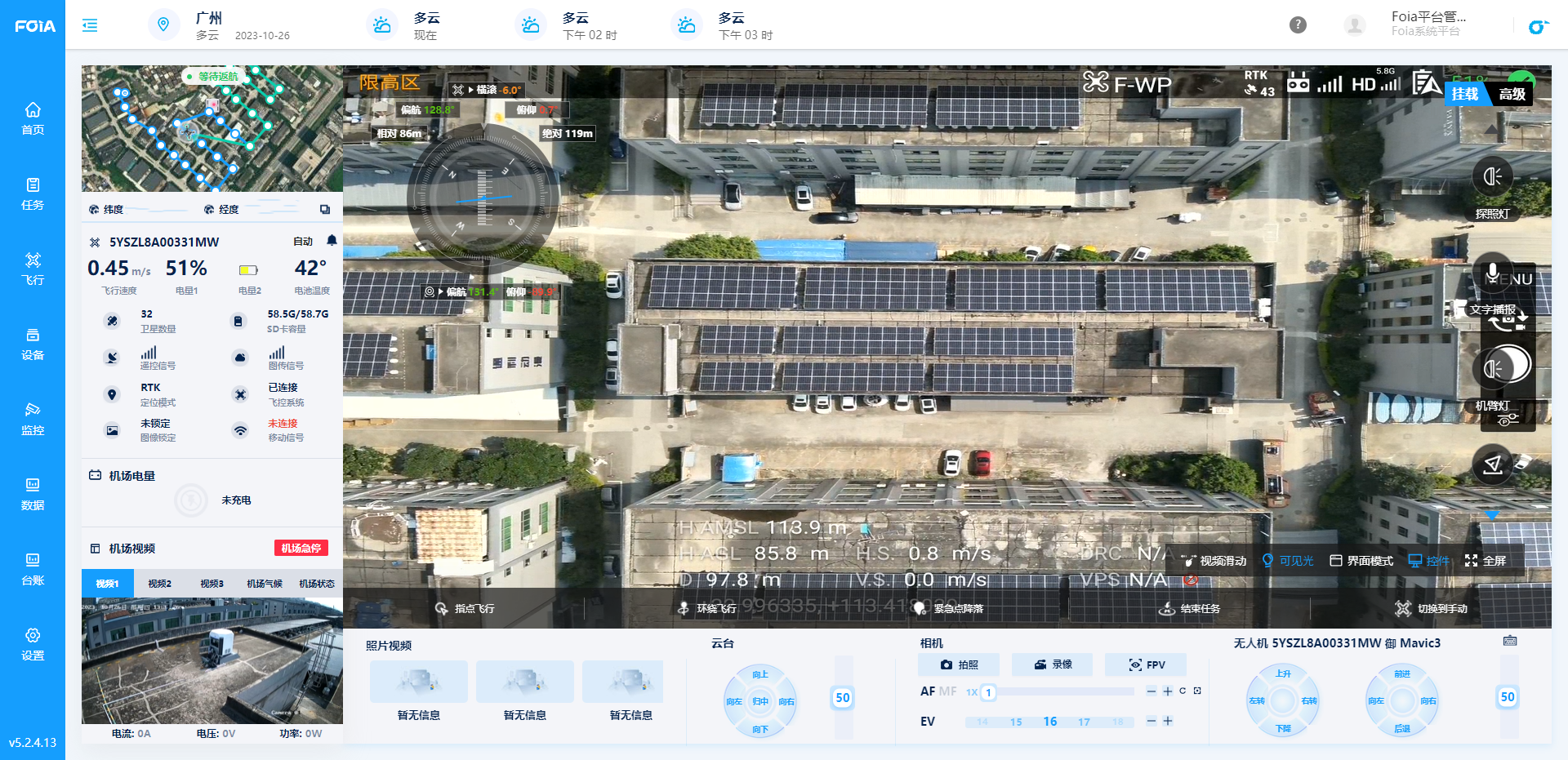
Task: Open the 界面模式 interface mode selector
Action: [x=1361, y=561]
